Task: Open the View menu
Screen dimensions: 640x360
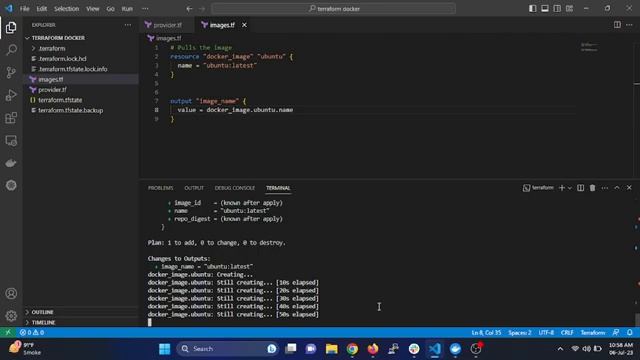Action: 93,9
